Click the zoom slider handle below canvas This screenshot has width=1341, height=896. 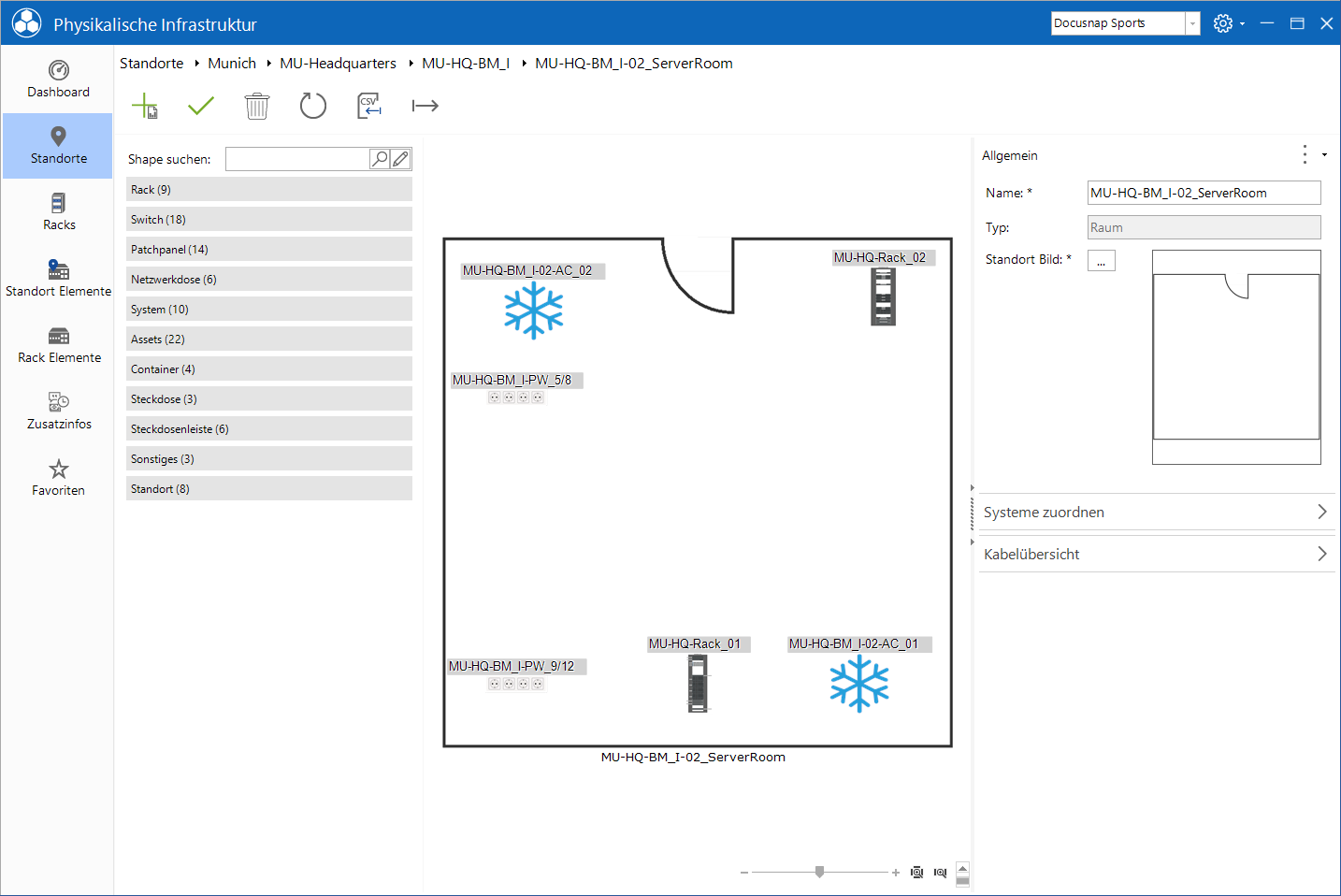pos(819,872)
